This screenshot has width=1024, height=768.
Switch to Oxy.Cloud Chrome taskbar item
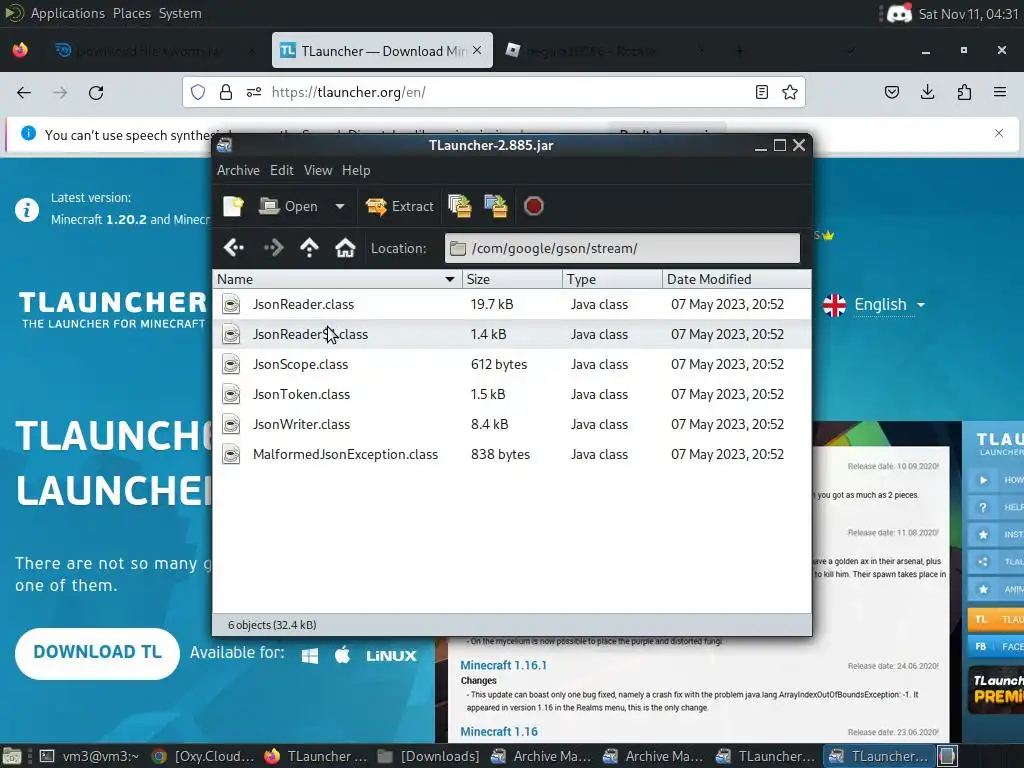click(x=202, y=756)
